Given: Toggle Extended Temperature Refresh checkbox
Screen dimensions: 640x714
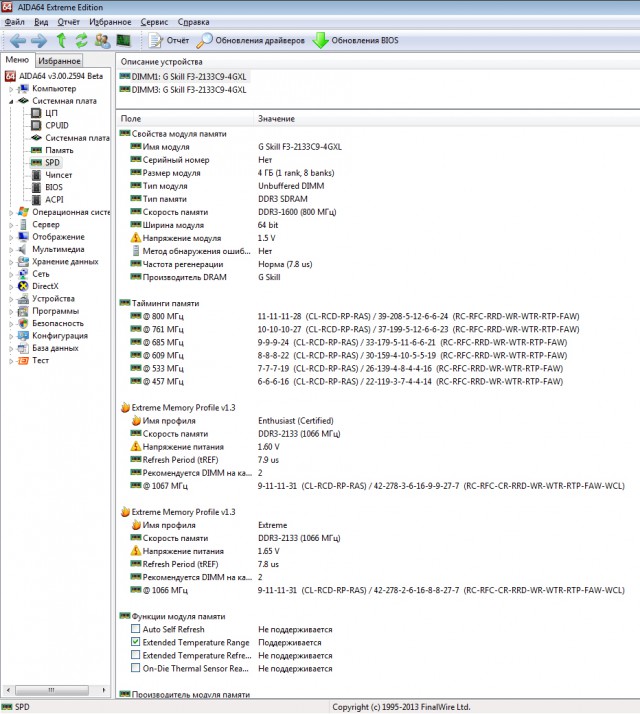Looking at the screenshot, I should click(x=135, y=655).
